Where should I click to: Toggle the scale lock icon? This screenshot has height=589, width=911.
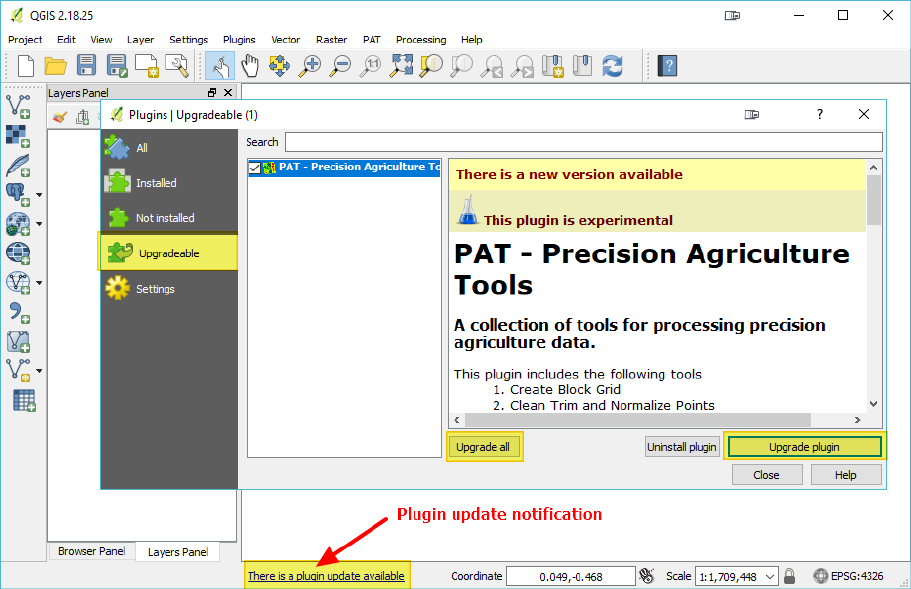click(789, 576)
